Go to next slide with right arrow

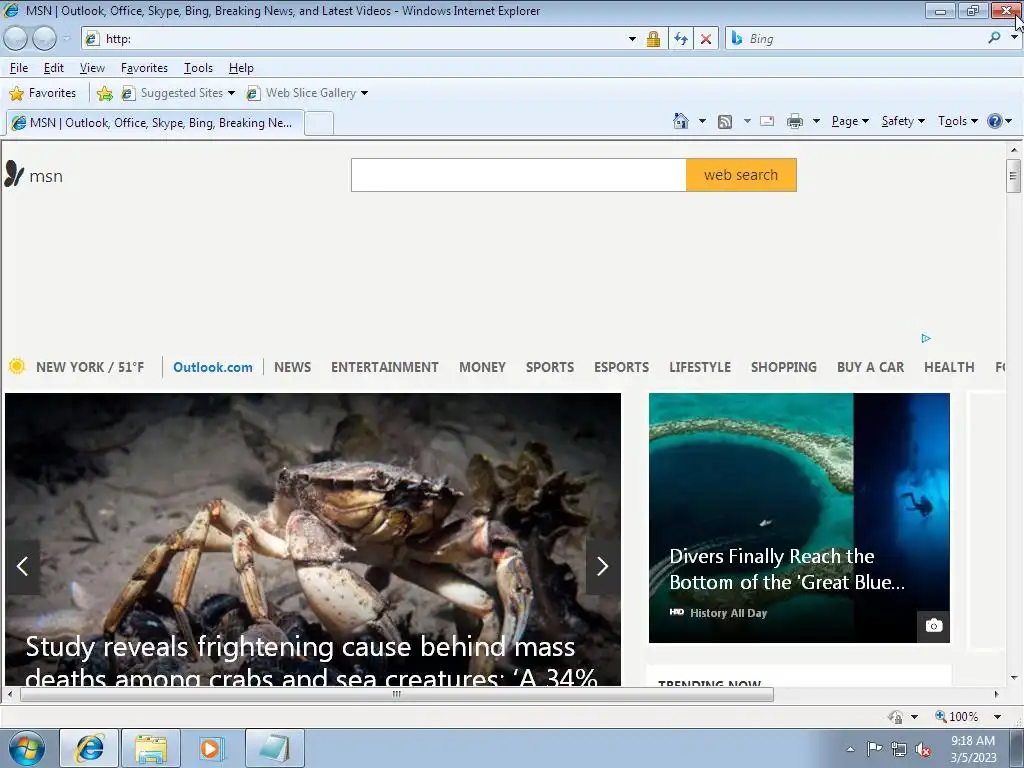tap(602, 566)
